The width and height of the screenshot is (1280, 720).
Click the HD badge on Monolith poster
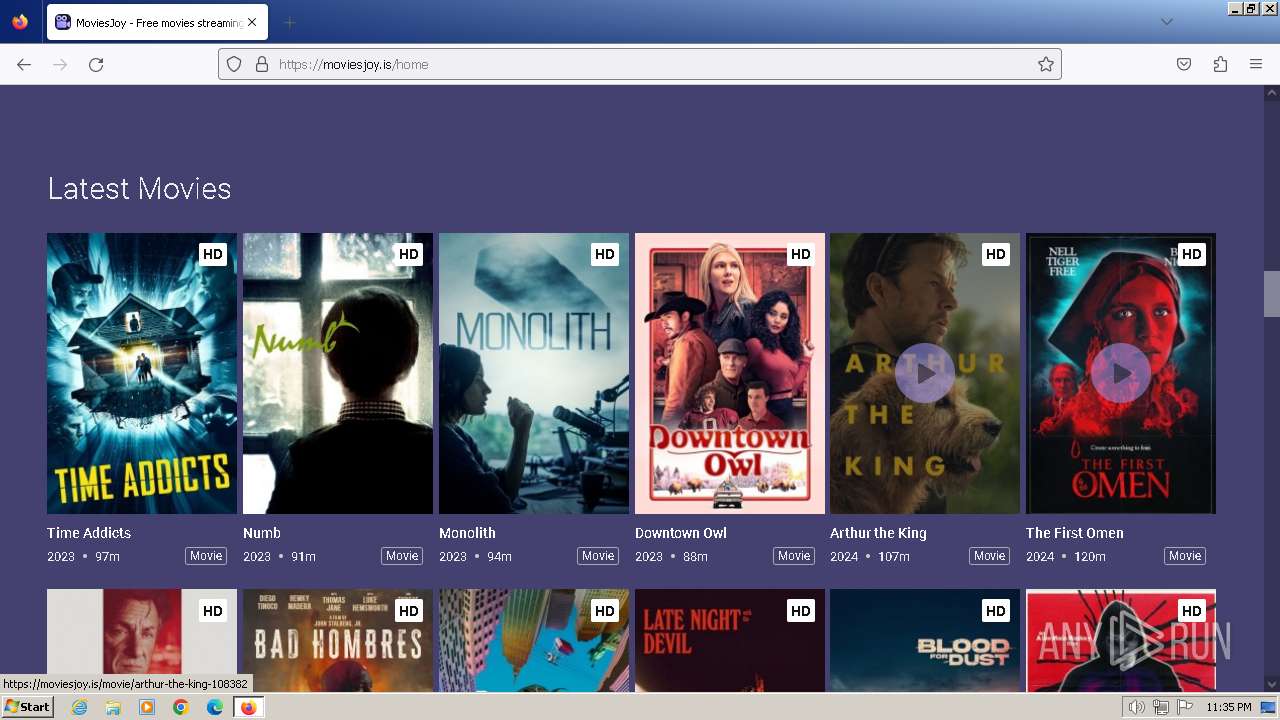pos(605,254)
